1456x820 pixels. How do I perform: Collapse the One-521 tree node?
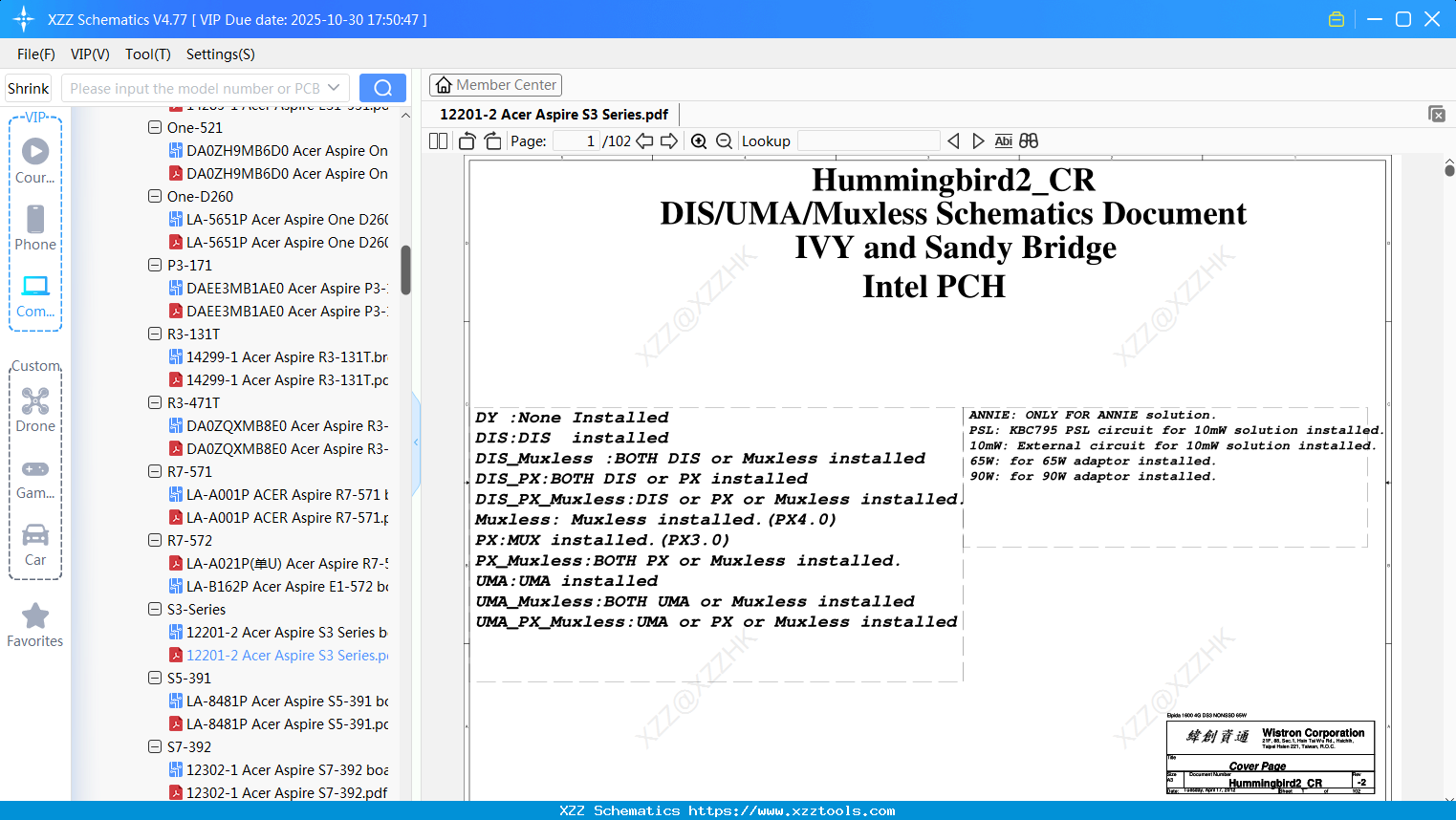pyautogui.click(x=155, y=127)
